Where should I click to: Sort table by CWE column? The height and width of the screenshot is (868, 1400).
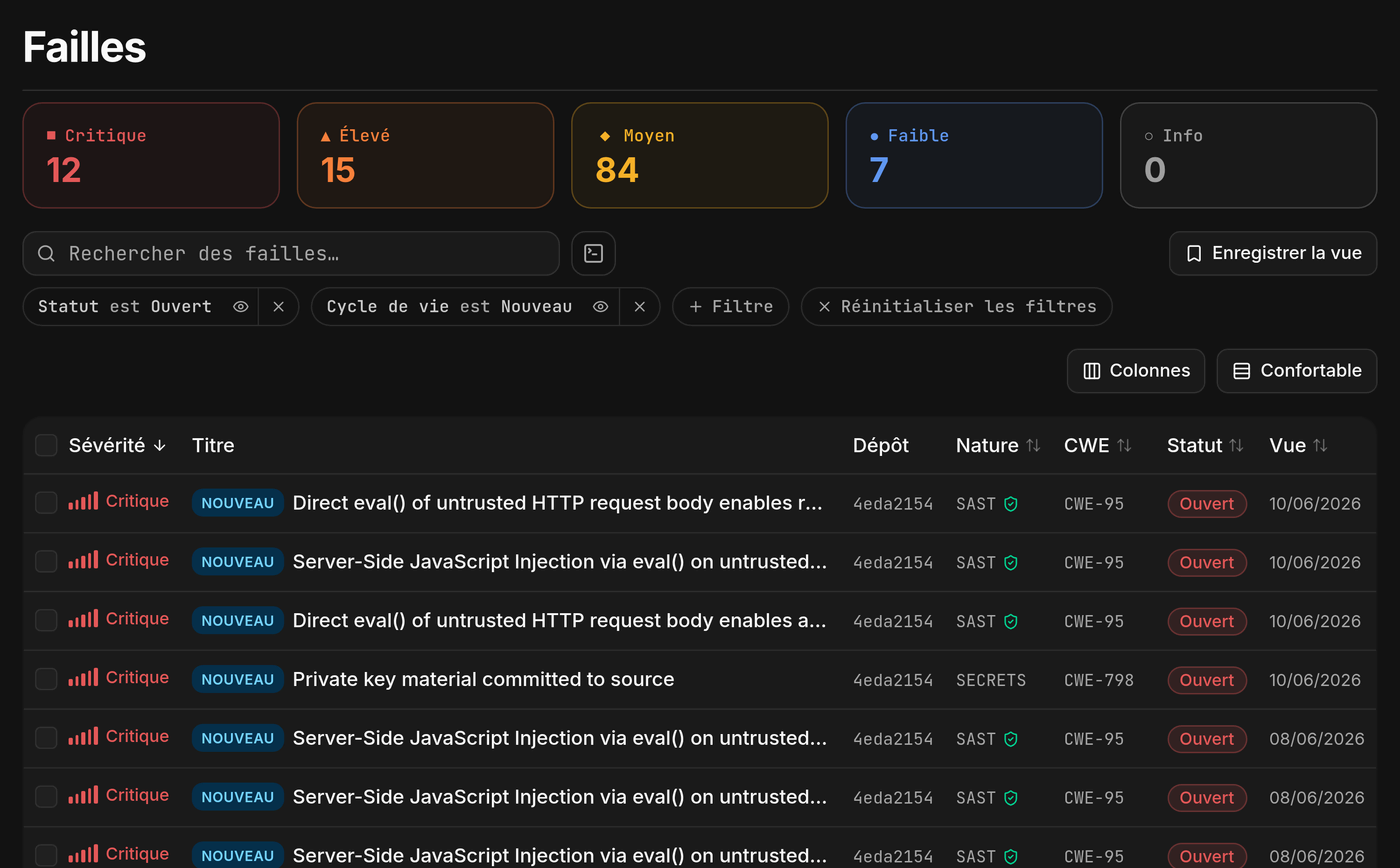[1098, 446]
